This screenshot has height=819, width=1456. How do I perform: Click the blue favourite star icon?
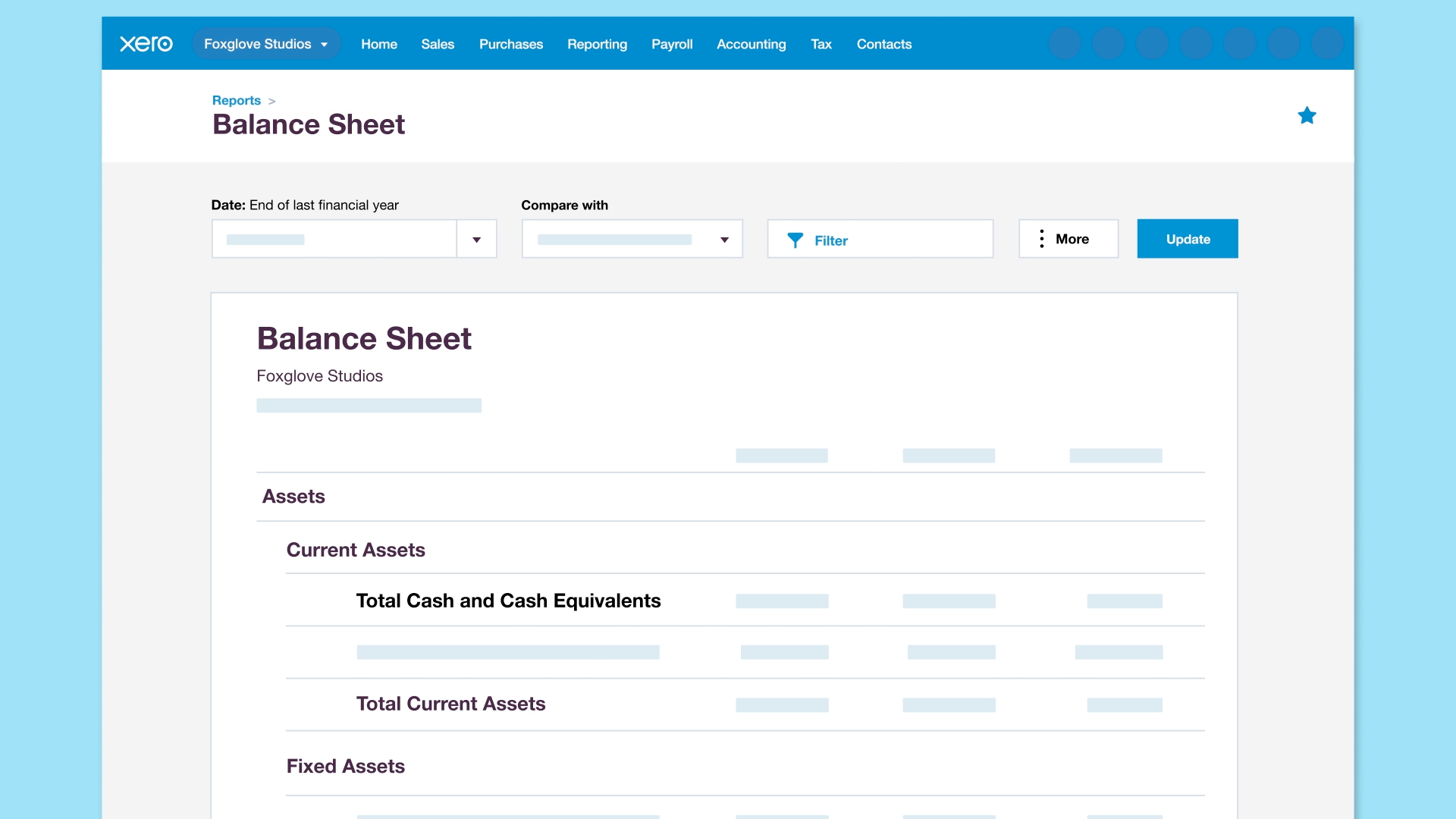(1307, 116)
